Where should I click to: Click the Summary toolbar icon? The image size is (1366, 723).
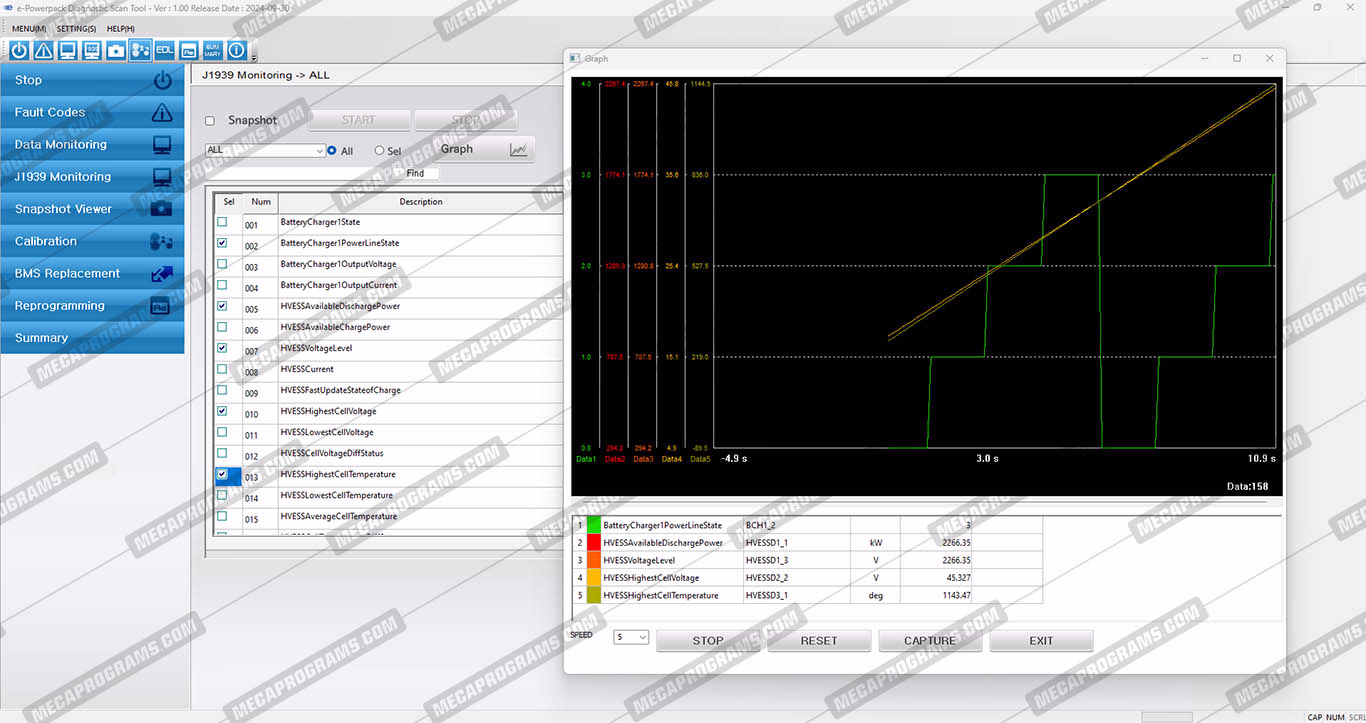213,50
